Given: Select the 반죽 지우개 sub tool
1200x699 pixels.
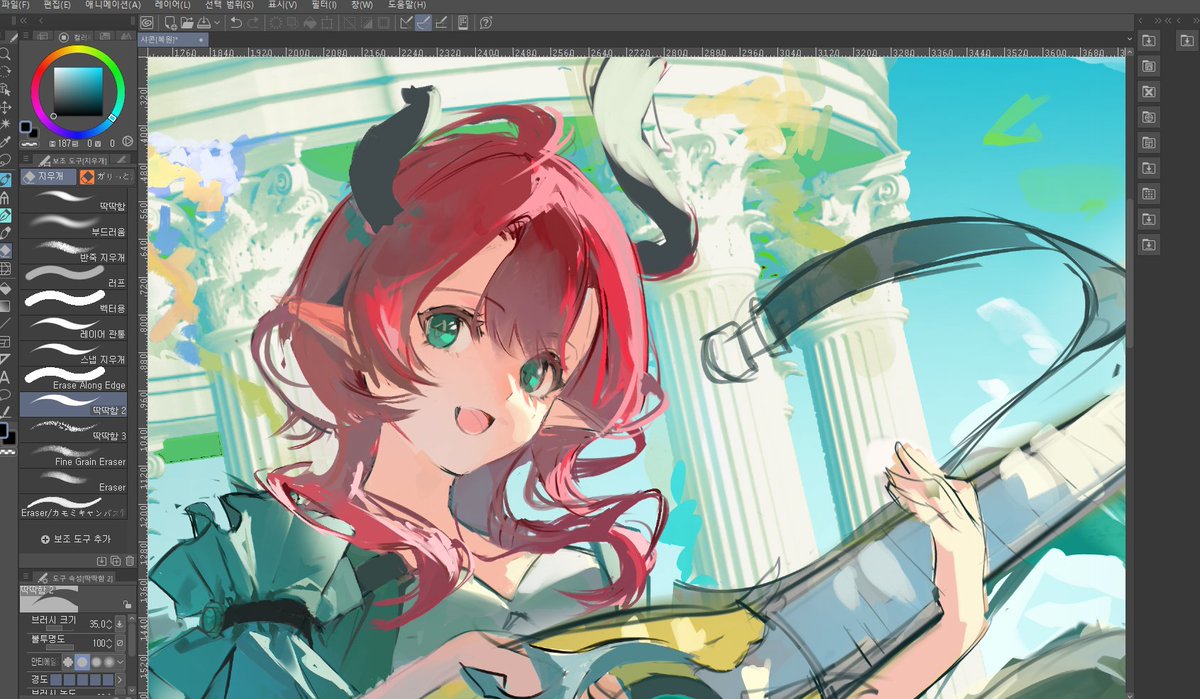Looking at the screenshot, I should tap(74, 250).
